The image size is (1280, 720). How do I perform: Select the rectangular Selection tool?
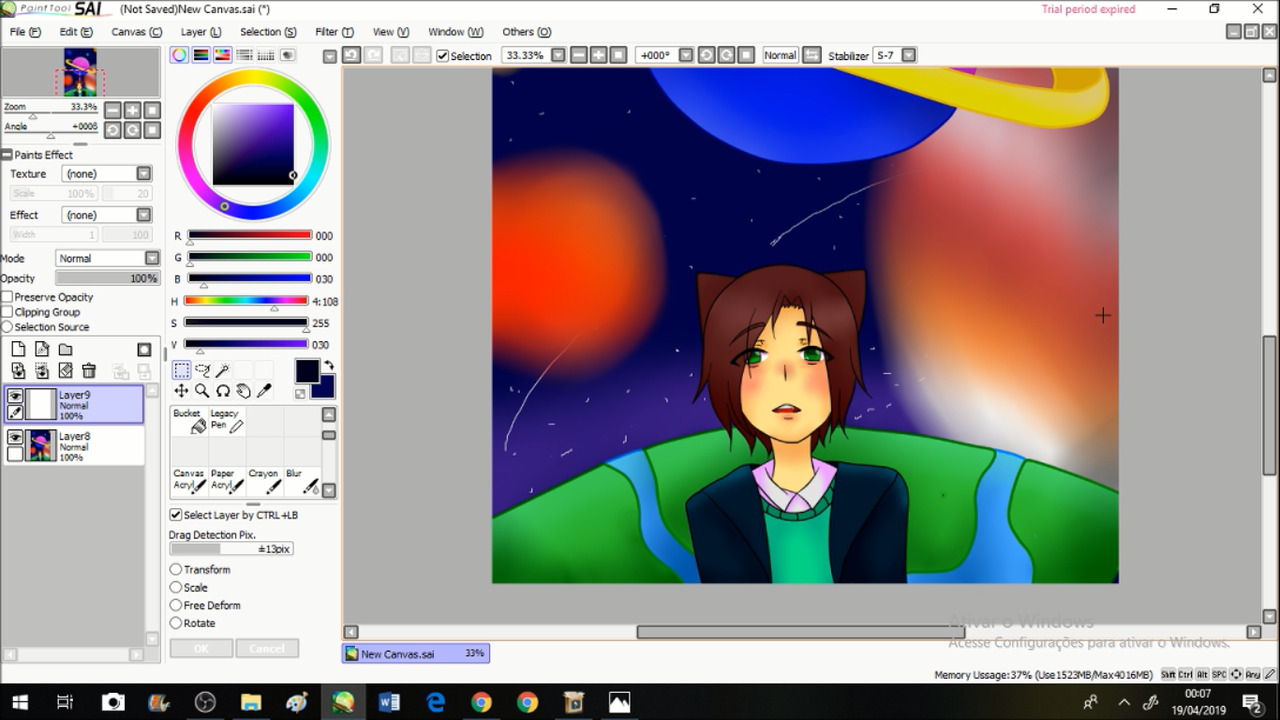coord(181,371)
